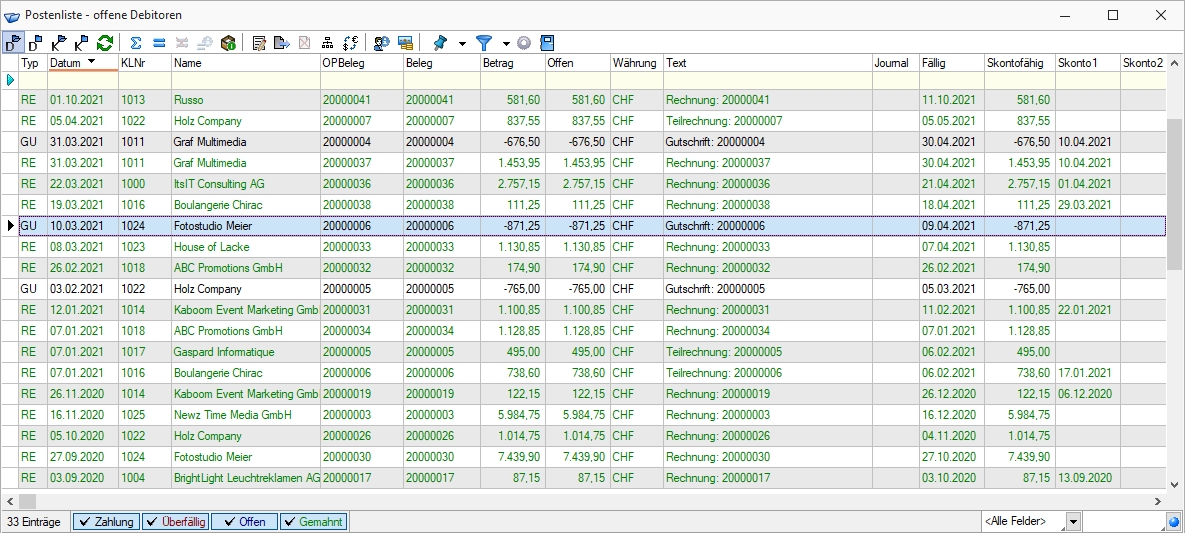Click the grey gear icon in toolbar

[x=524, y=43]
